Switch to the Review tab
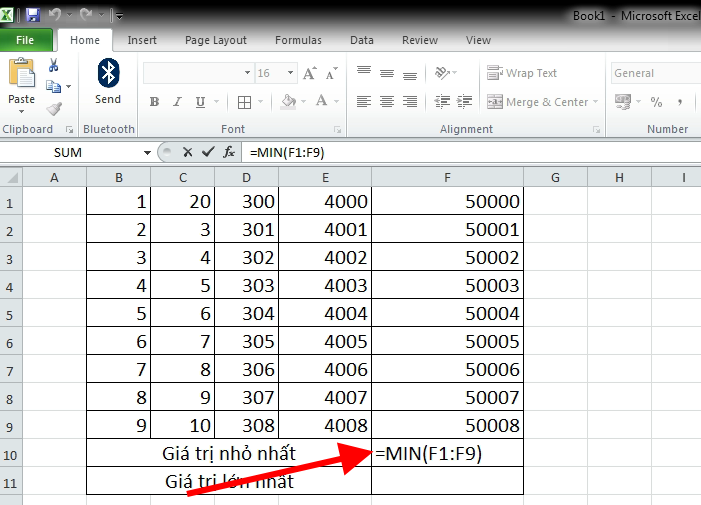This screenshot has height=505, width=701. coord(419,40)
